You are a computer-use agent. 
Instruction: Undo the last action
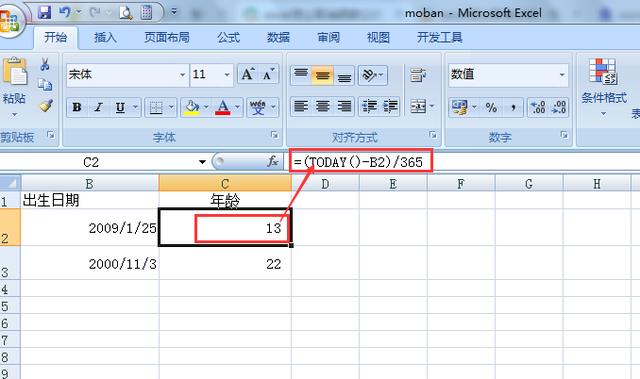64,13
